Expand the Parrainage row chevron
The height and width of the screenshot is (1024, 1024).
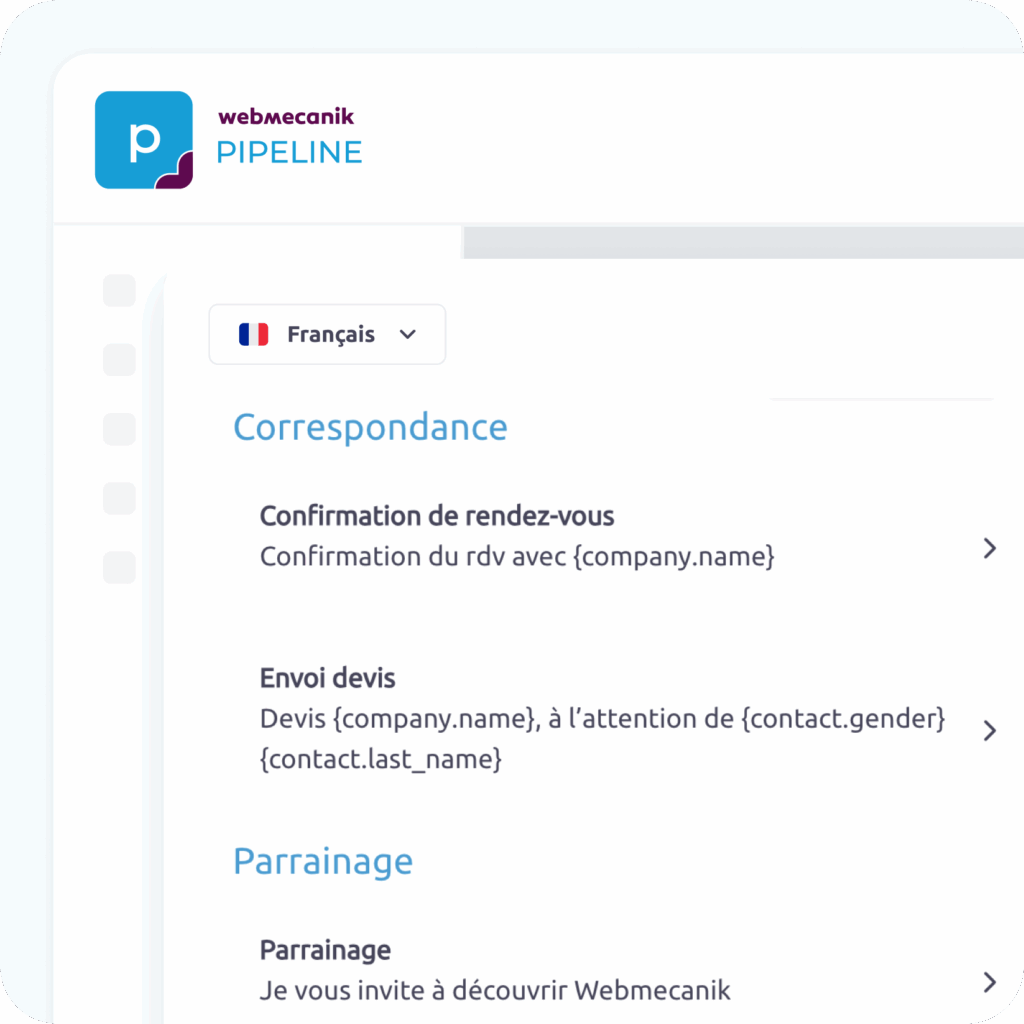pyautogui.click(x=990, y=982)
